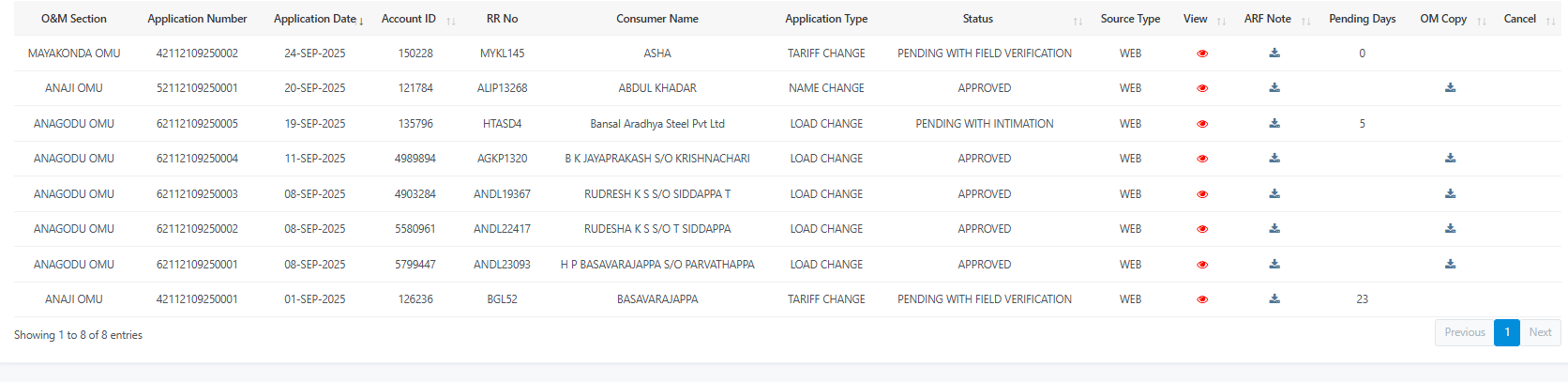1568x382 pixels.
Task: Download ARF note for ABDUL KHADAR
Action: tap(1274, 88)
